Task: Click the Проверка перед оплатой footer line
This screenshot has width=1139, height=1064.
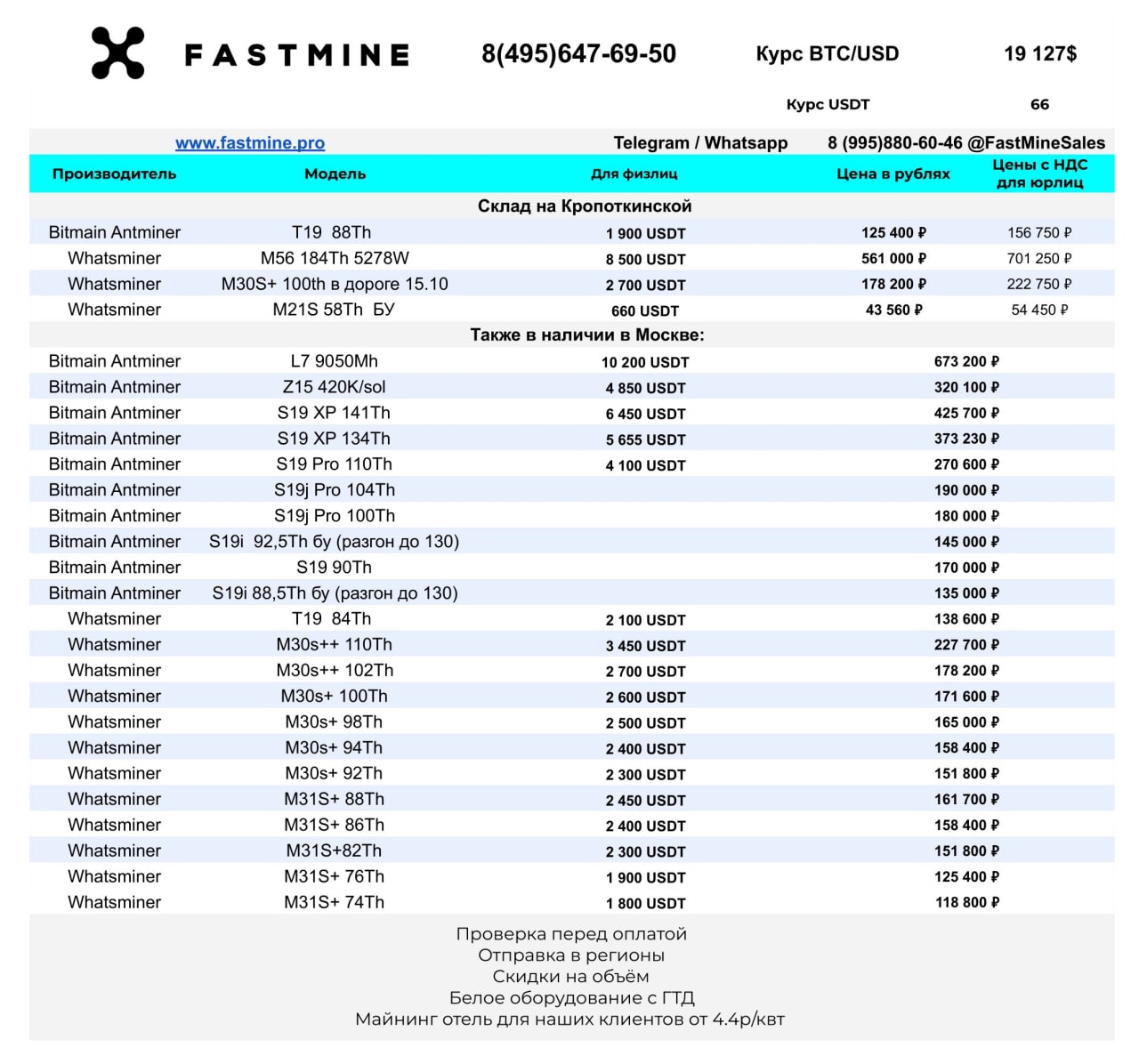Action: 571,934
